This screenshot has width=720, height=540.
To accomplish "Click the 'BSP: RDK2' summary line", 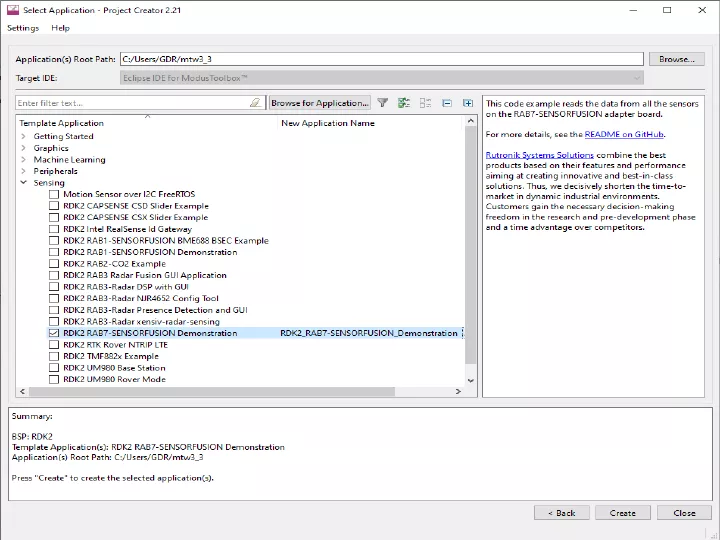I will pos(32,437).
